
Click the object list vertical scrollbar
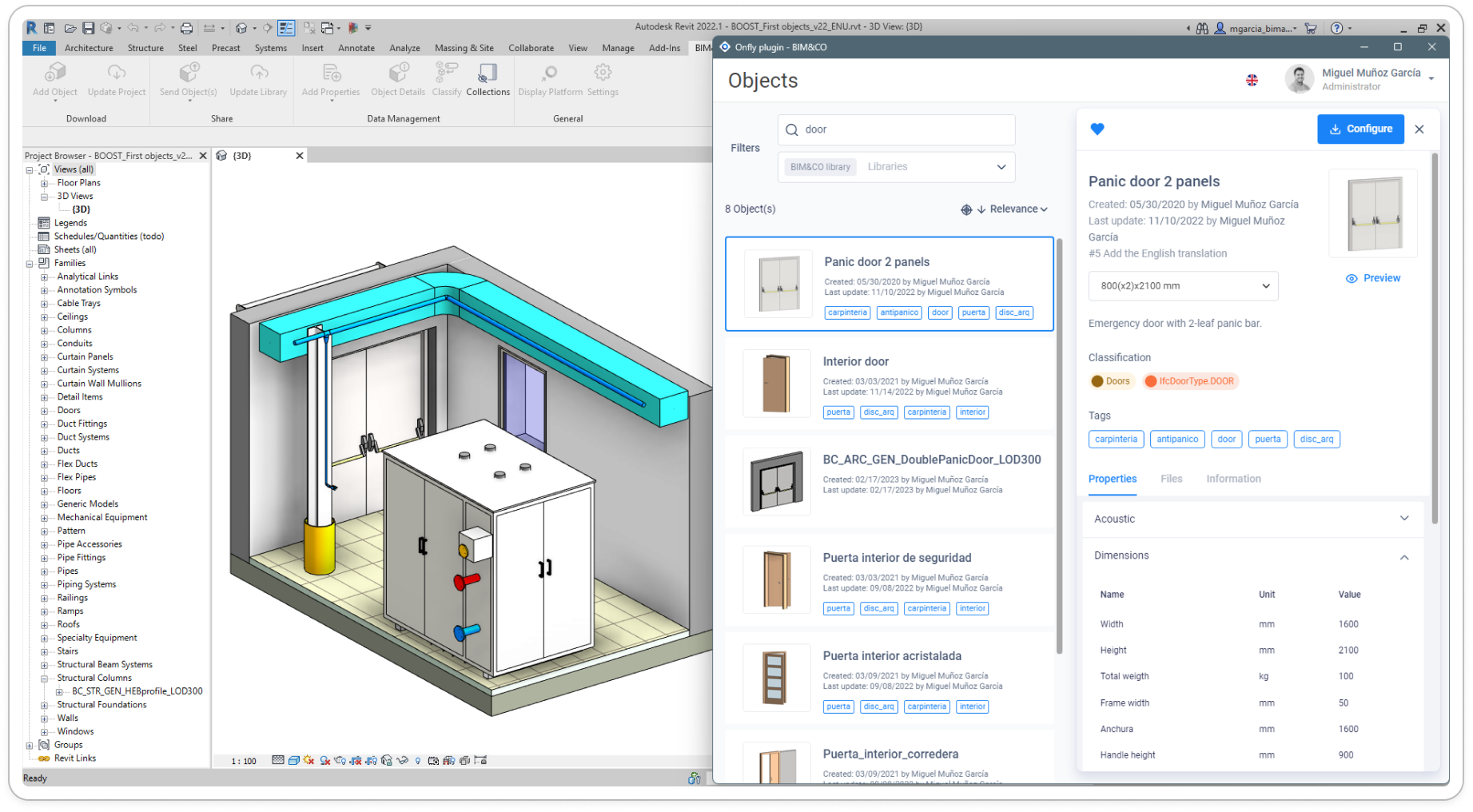point(1060,444)
